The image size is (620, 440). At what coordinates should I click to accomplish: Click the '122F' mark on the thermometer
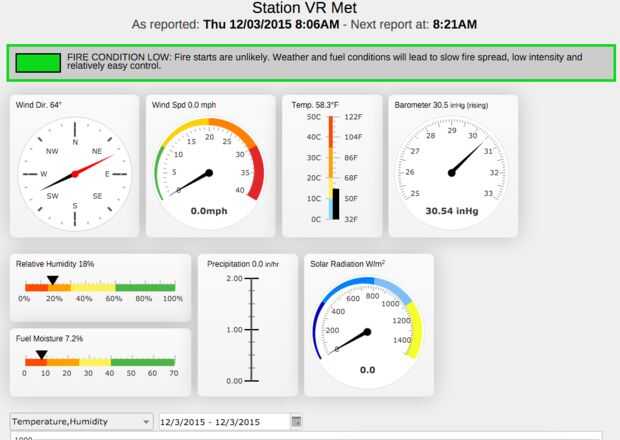[353, 117]
